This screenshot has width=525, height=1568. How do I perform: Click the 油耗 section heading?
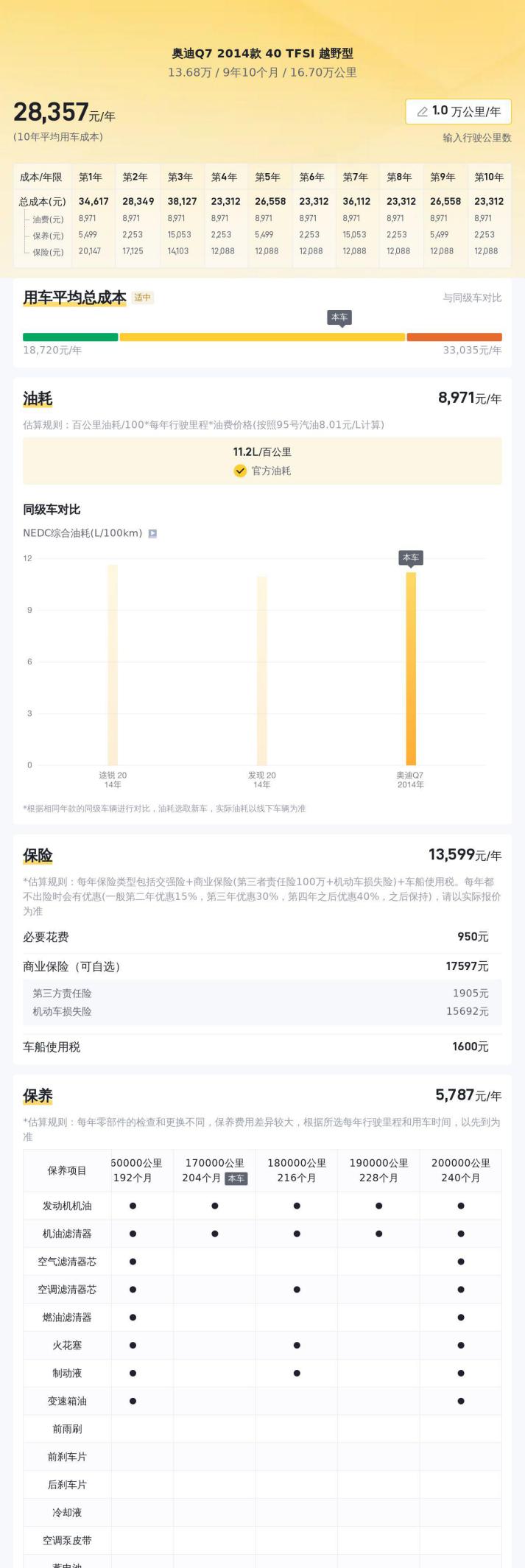(38, 399)
